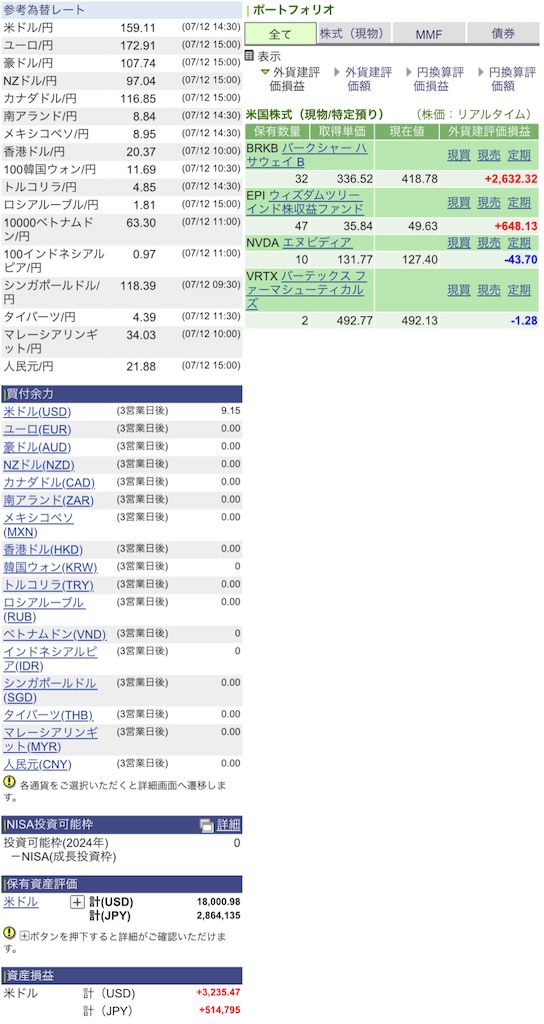Open カナダドル(CAD) buying power details
Viewport: 544px width, 1024px height.
49,483
